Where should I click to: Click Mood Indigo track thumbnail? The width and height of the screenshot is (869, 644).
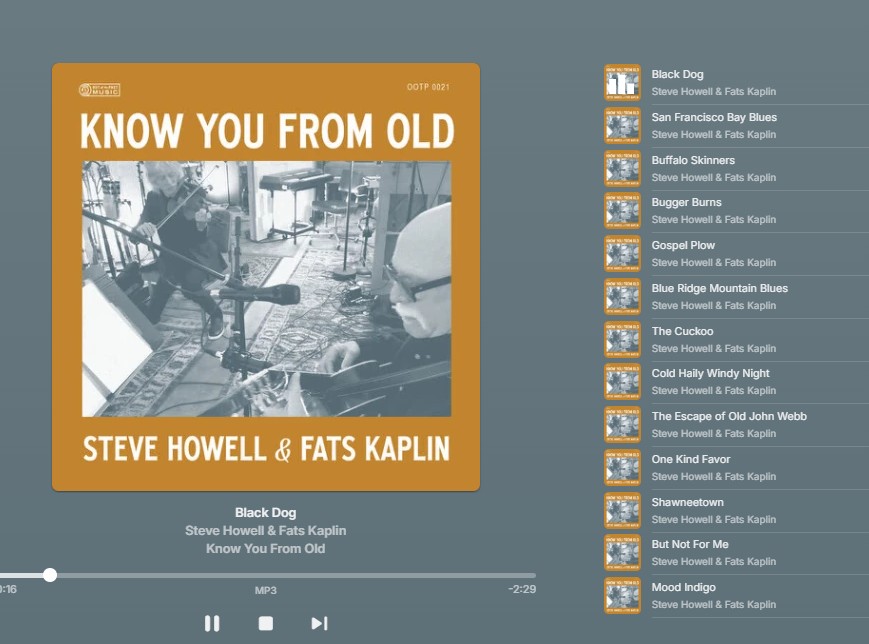[622, 596]
